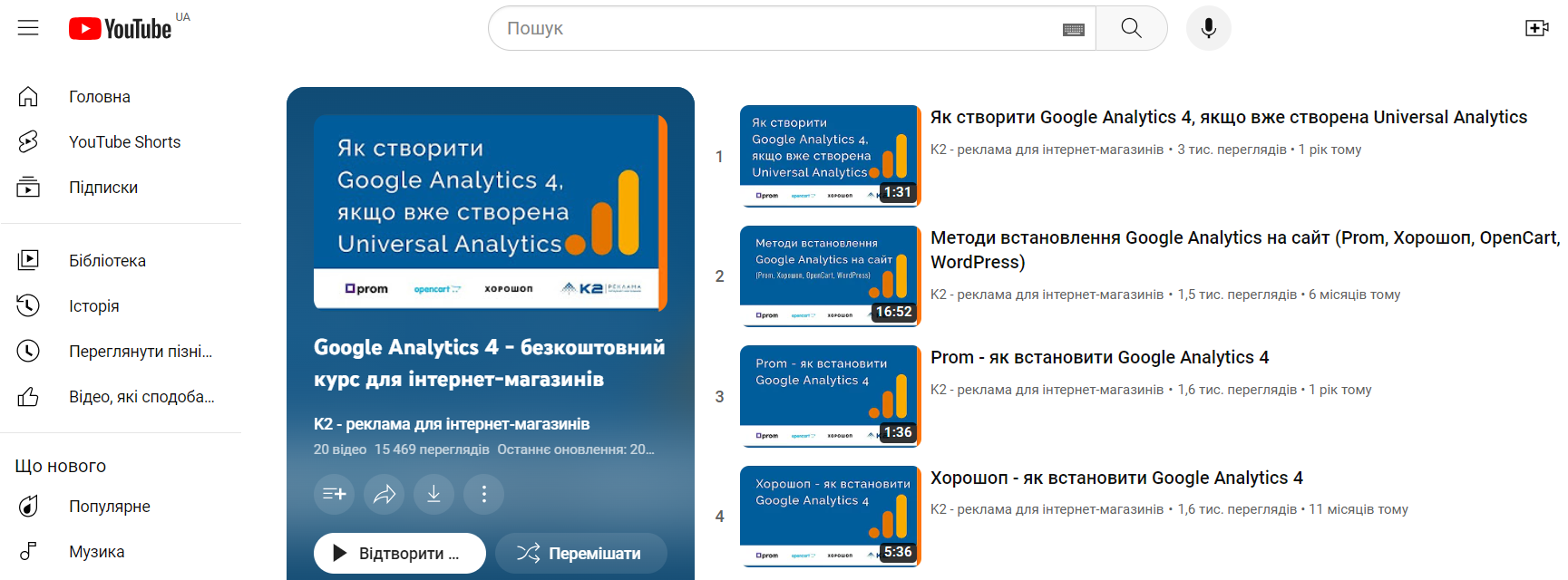The image size is (1568, 580).
Task: Open the 16:52 video thumbnail
Action: click(829, 275)
